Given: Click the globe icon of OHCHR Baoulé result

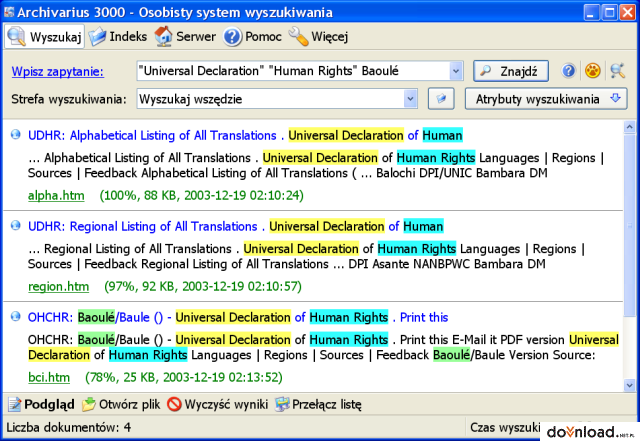Looking at the screenshot, I should (x=16, y=316).
